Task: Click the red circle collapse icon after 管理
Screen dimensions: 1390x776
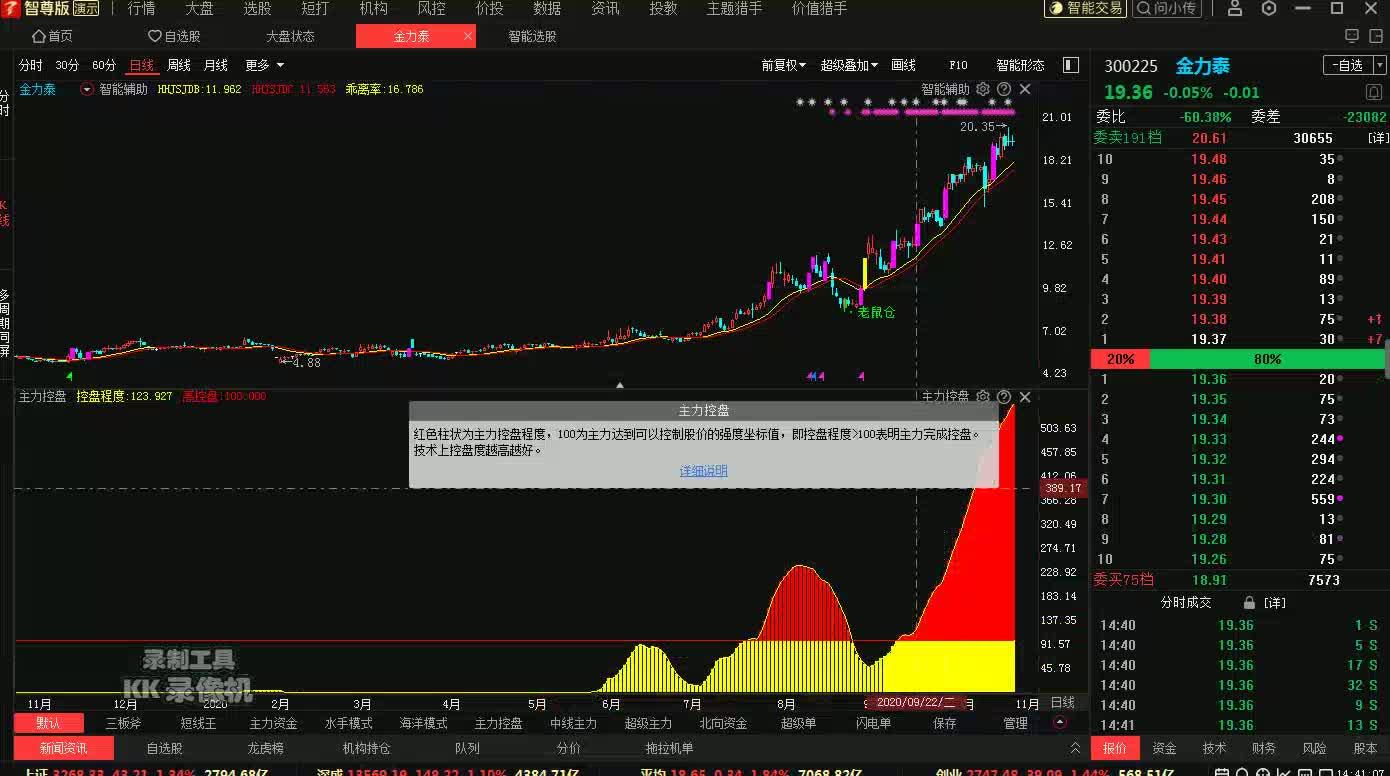Action: (1060, 722)
